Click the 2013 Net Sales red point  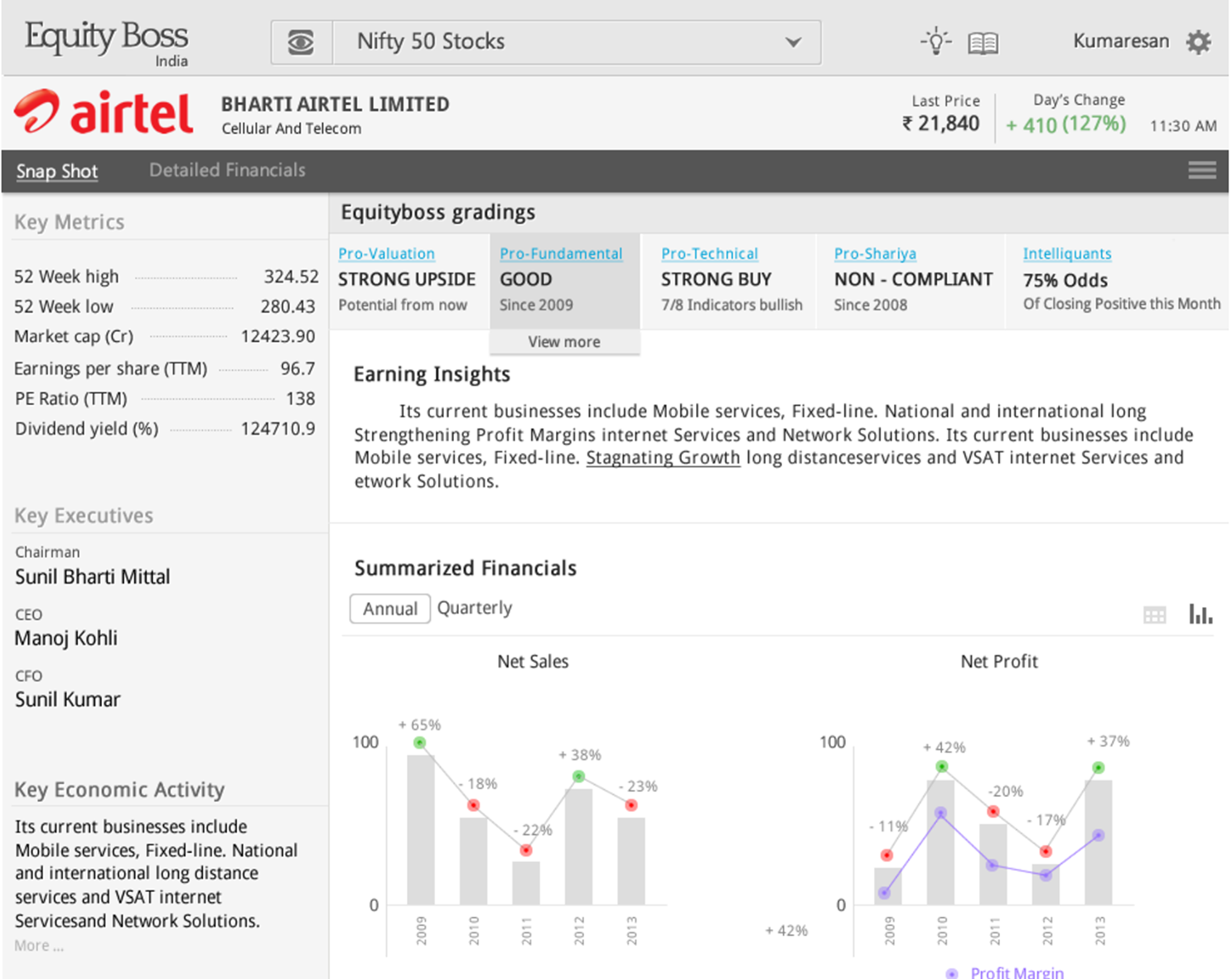coord(631,805)
